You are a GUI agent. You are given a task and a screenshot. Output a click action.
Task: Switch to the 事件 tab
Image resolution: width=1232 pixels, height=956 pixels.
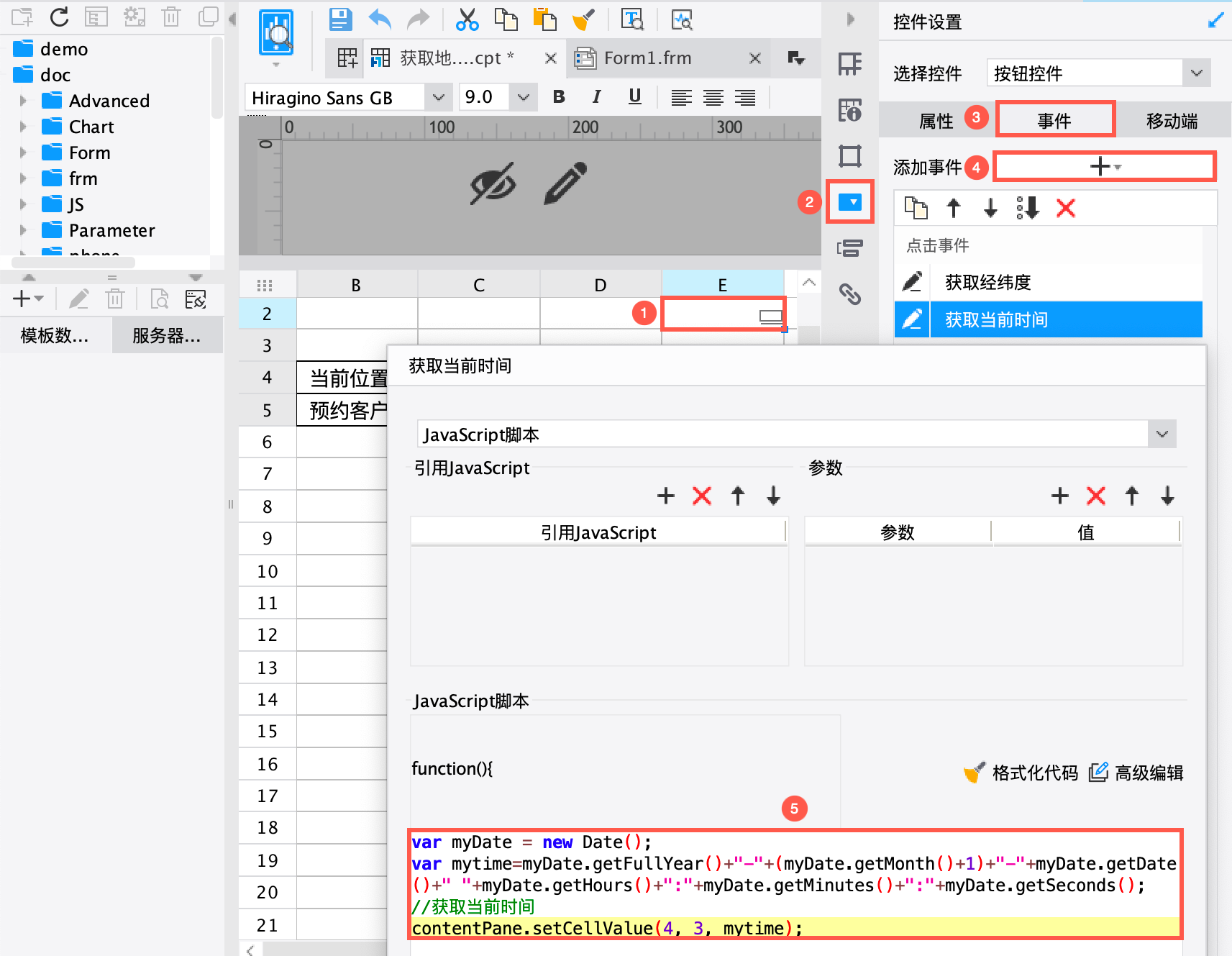pos(1054,120)
